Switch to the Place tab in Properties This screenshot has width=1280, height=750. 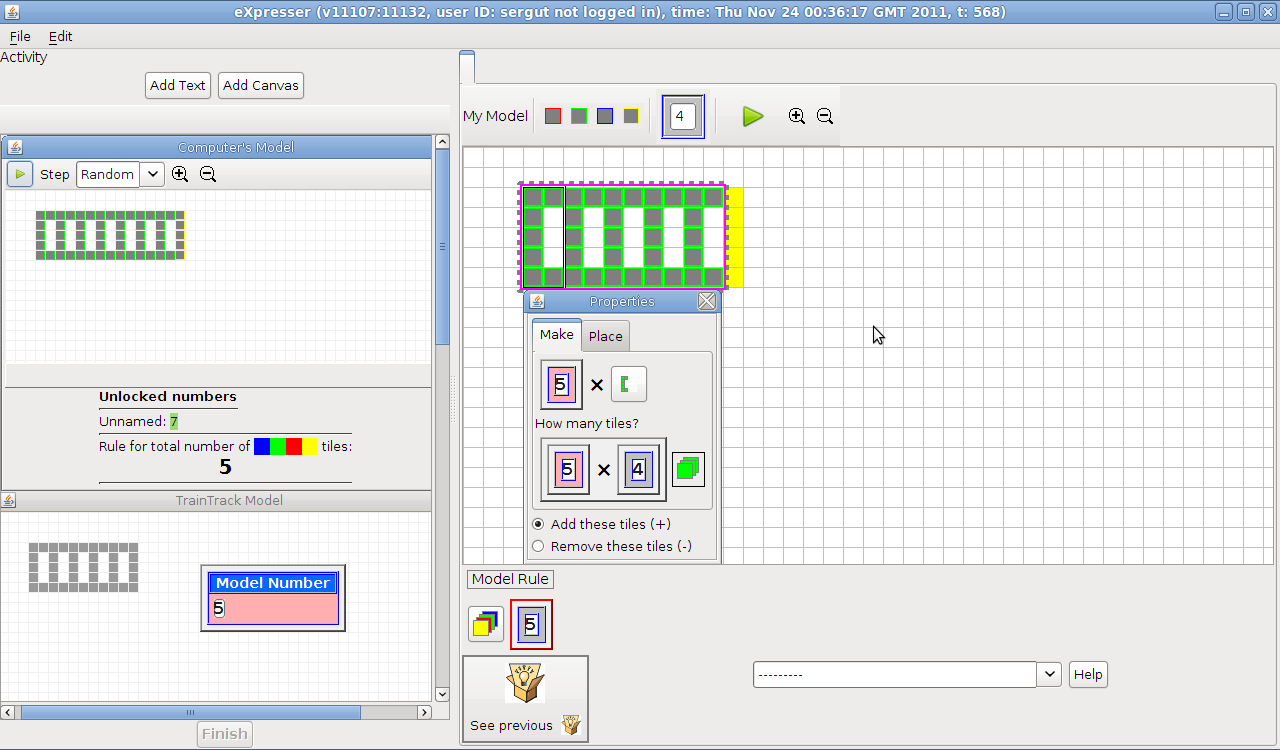tap(605, 336)
